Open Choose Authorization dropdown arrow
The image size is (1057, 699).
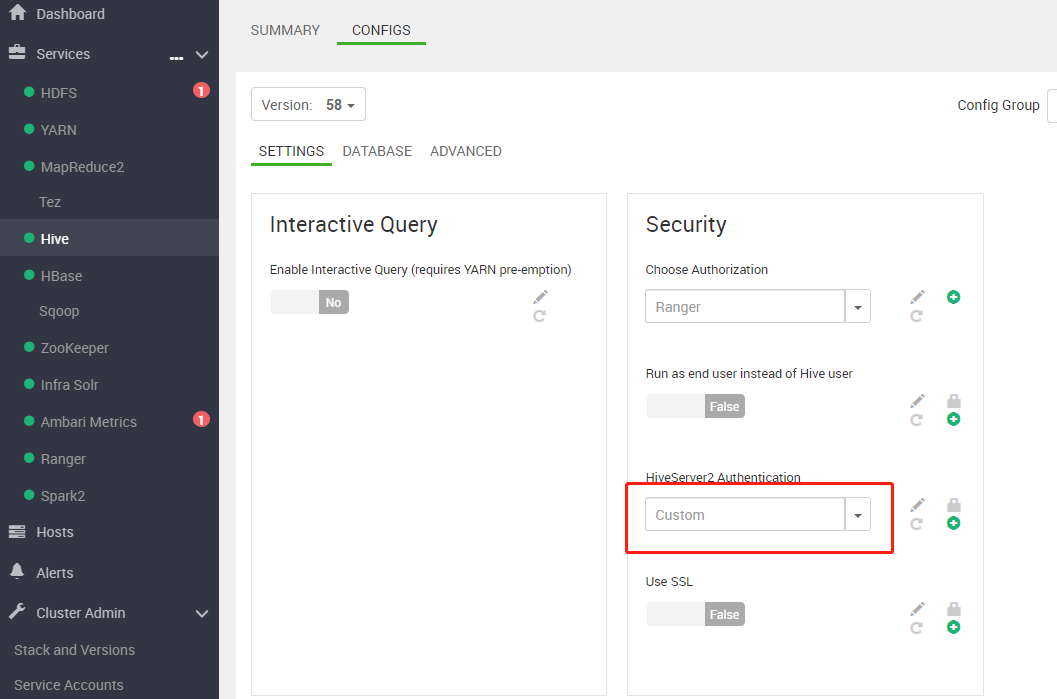pos(857,307)
